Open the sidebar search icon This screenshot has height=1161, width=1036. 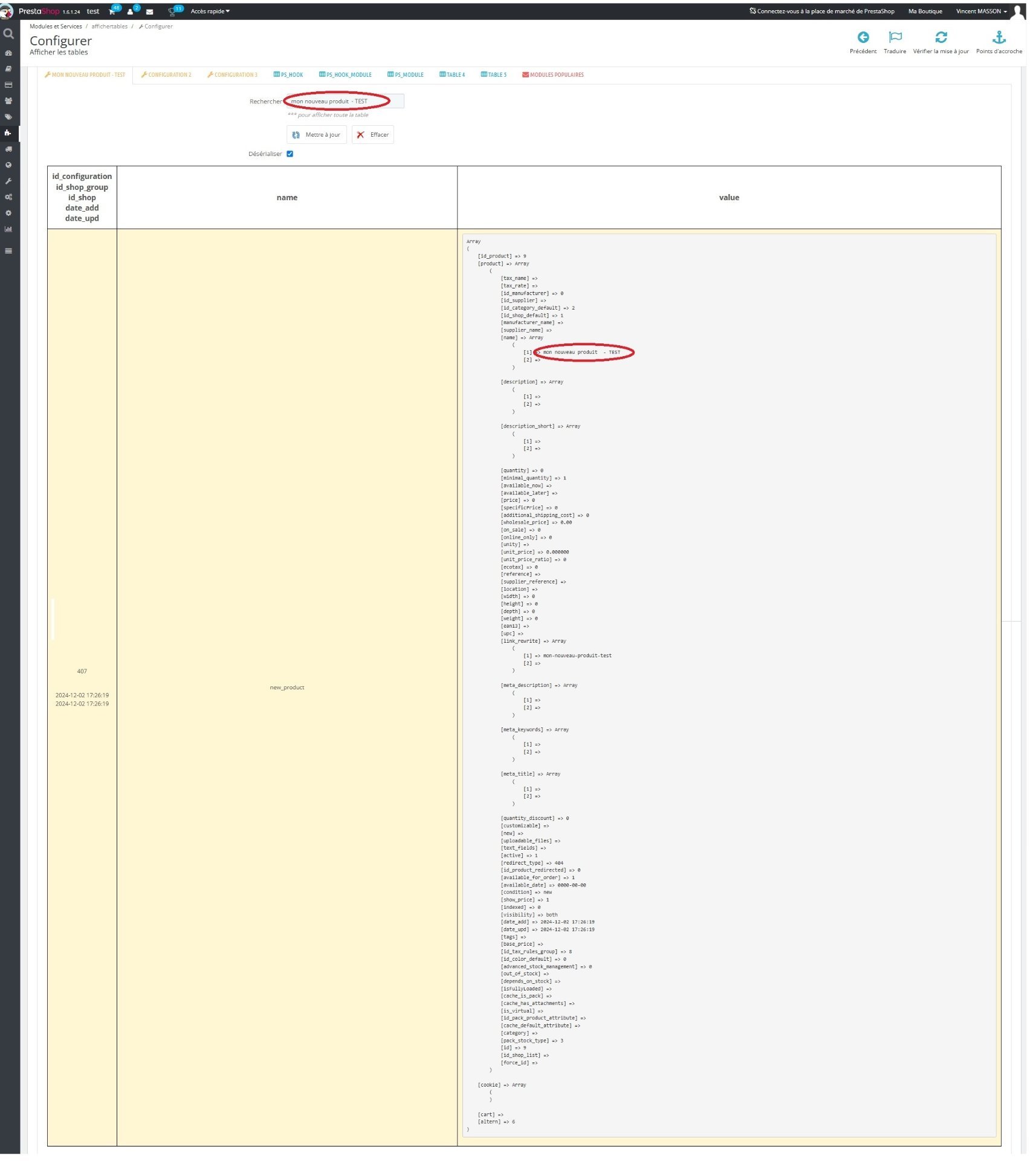point(8,34)
